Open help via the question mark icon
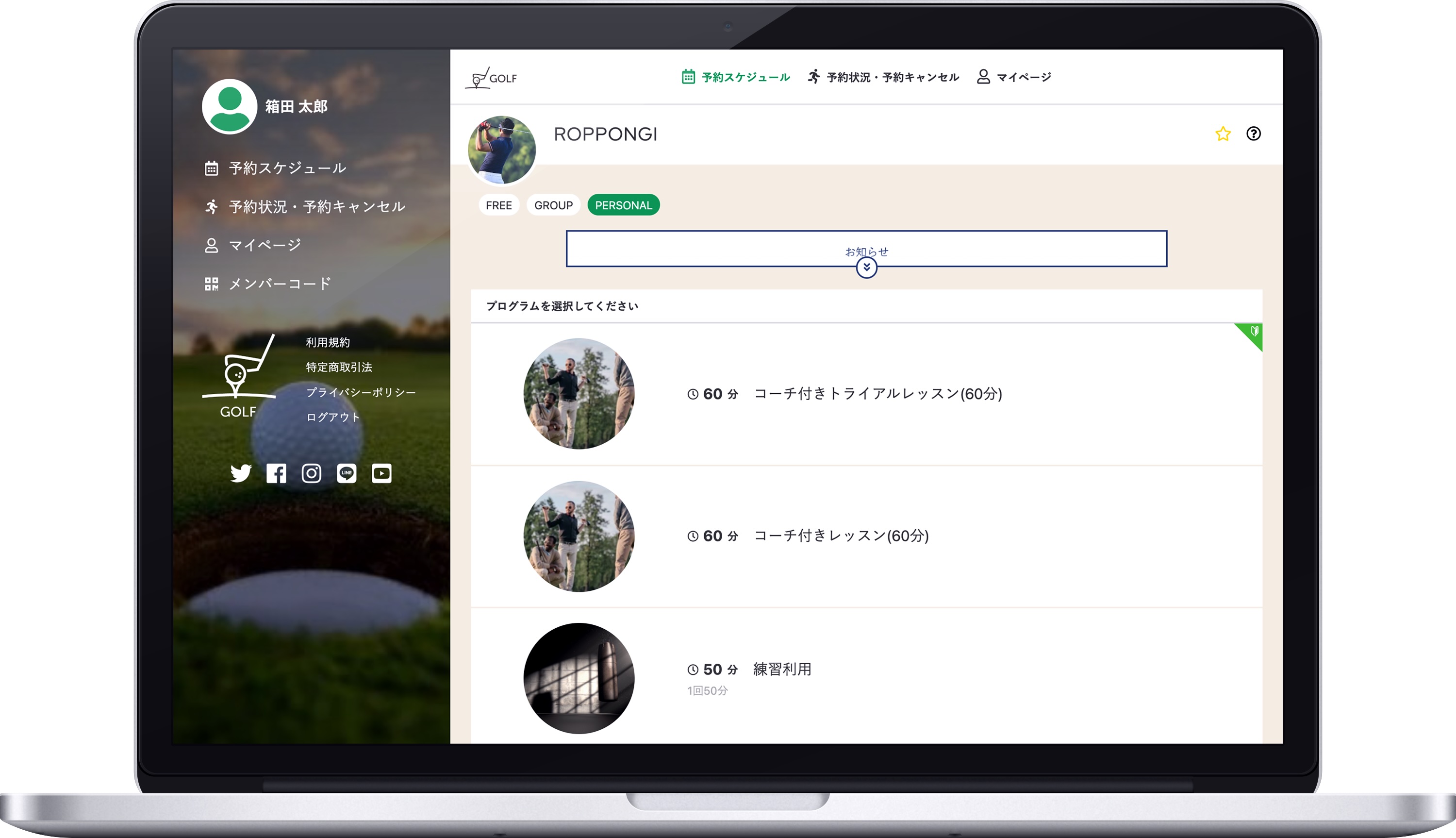The width and height of the screenshot is (1456, 838). (1254, 134)
